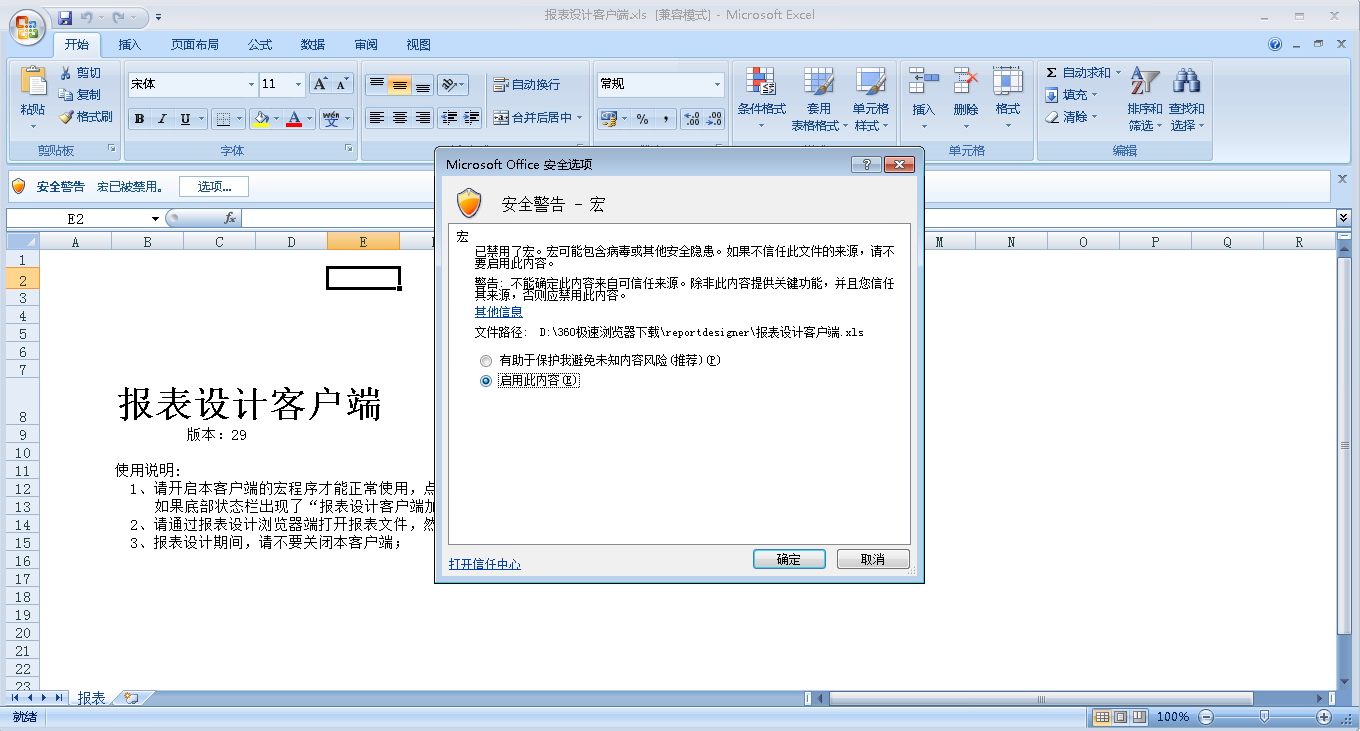Open the font name 宋体 dropdown
Image resolution: width=1360 pixels, height=731 pixels.
click(251, 84)
